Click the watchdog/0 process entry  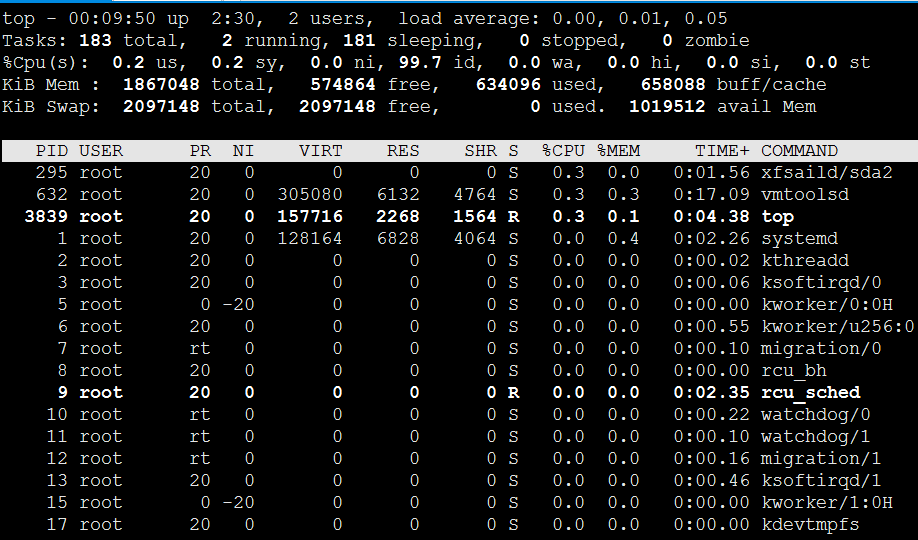(816, 415)
